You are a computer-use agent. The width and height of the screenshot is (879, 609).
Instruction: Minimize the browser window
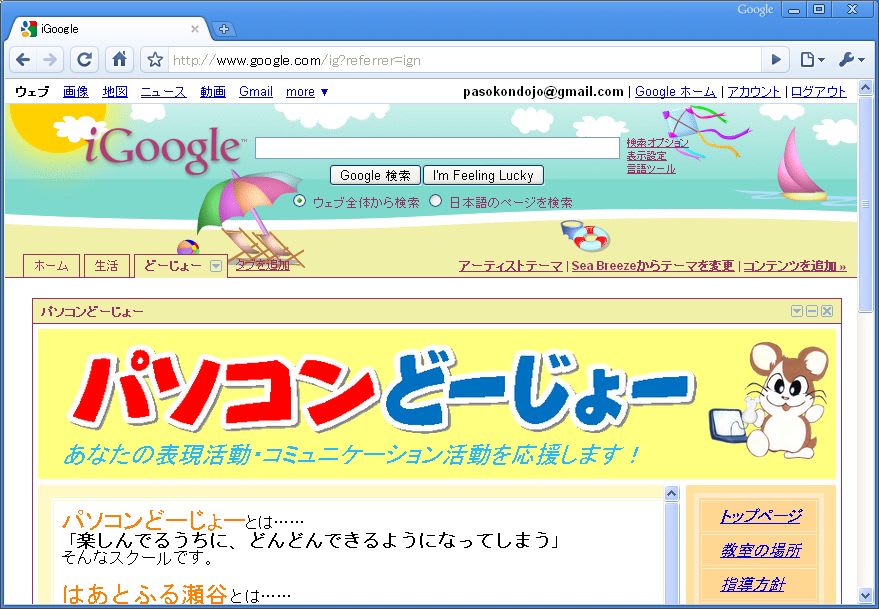[794, 10]
